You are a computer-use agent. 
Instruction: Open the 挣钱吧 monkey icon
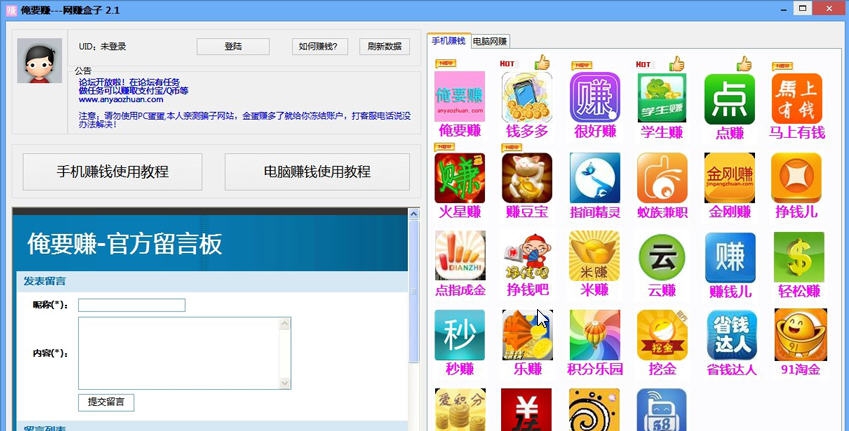pos(527,256)
